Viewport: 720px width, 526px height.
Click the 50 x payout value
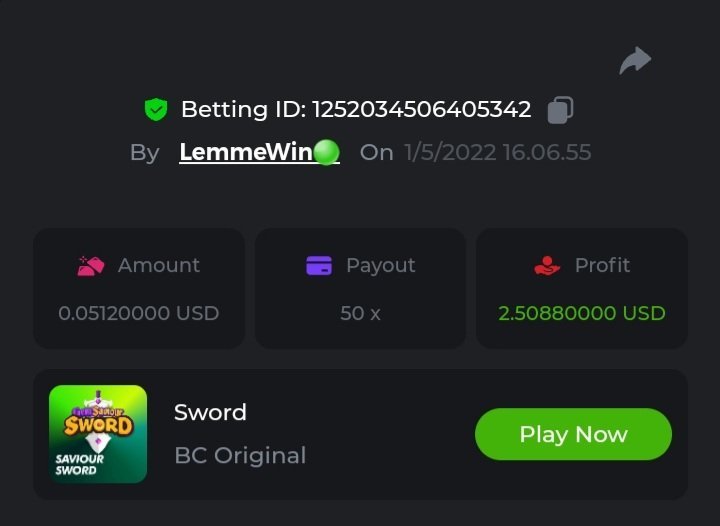coord(360,313)
